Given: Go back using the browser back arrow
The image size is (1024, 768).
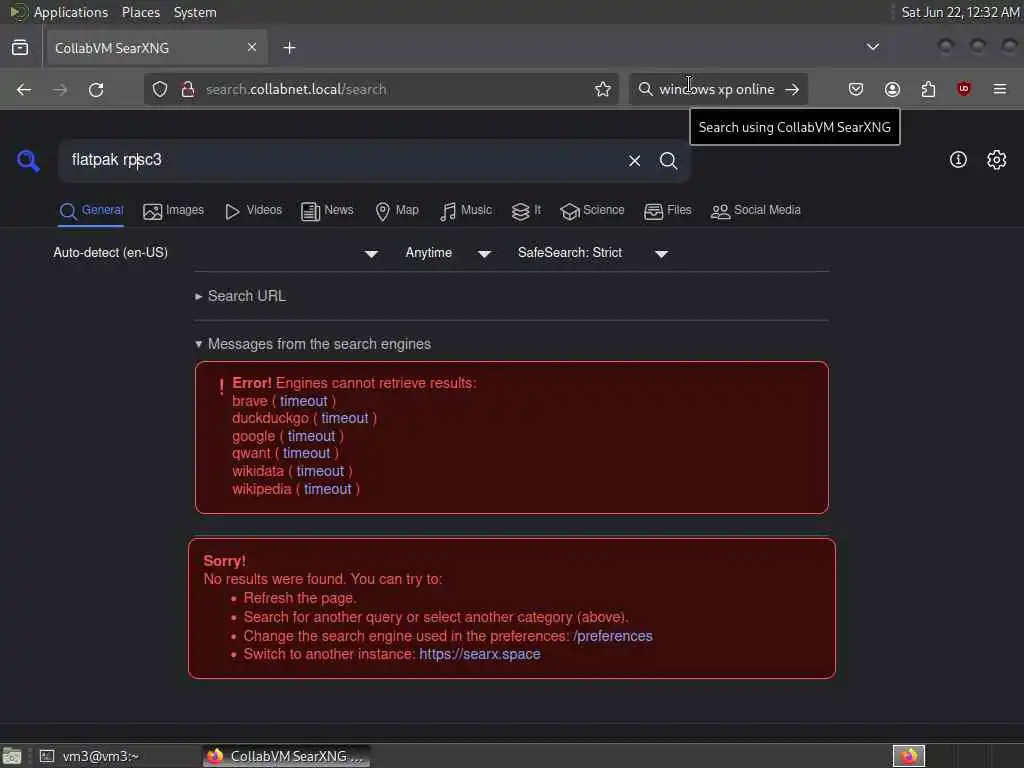Looking at the screenshot, I should (24, 89).
